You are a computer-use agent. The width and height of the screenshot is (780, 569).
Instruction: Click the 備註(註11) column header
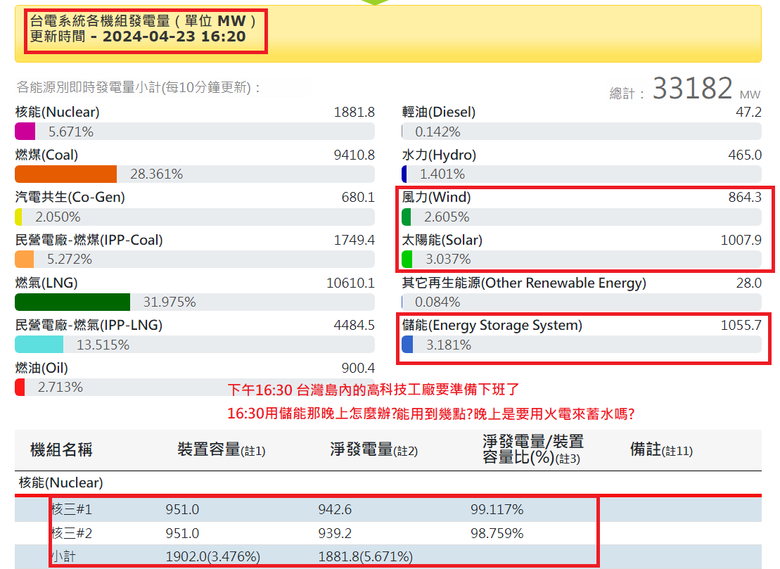(x=661, y=449)
